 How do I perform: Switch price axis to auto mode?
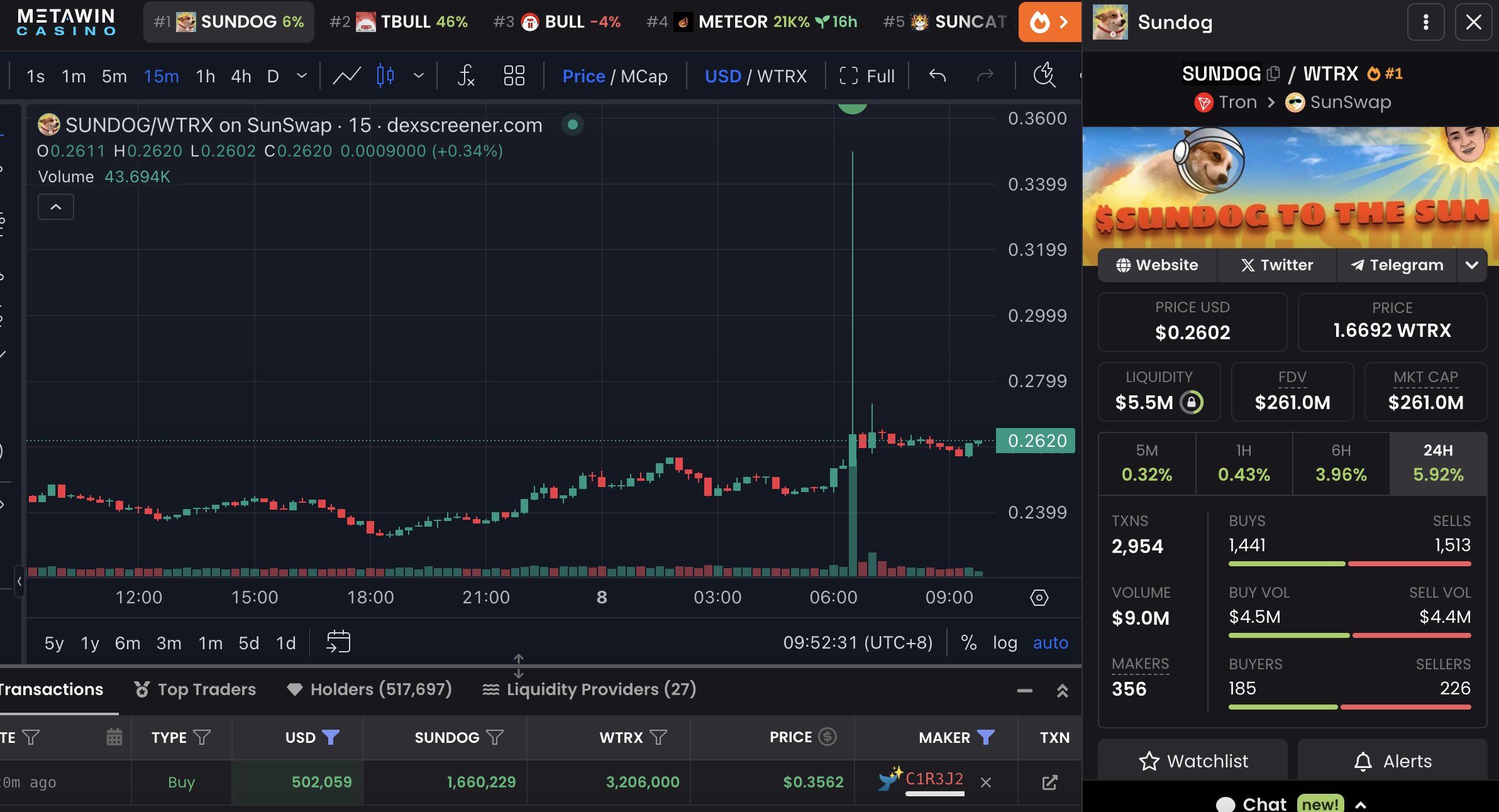(1051, 642)
